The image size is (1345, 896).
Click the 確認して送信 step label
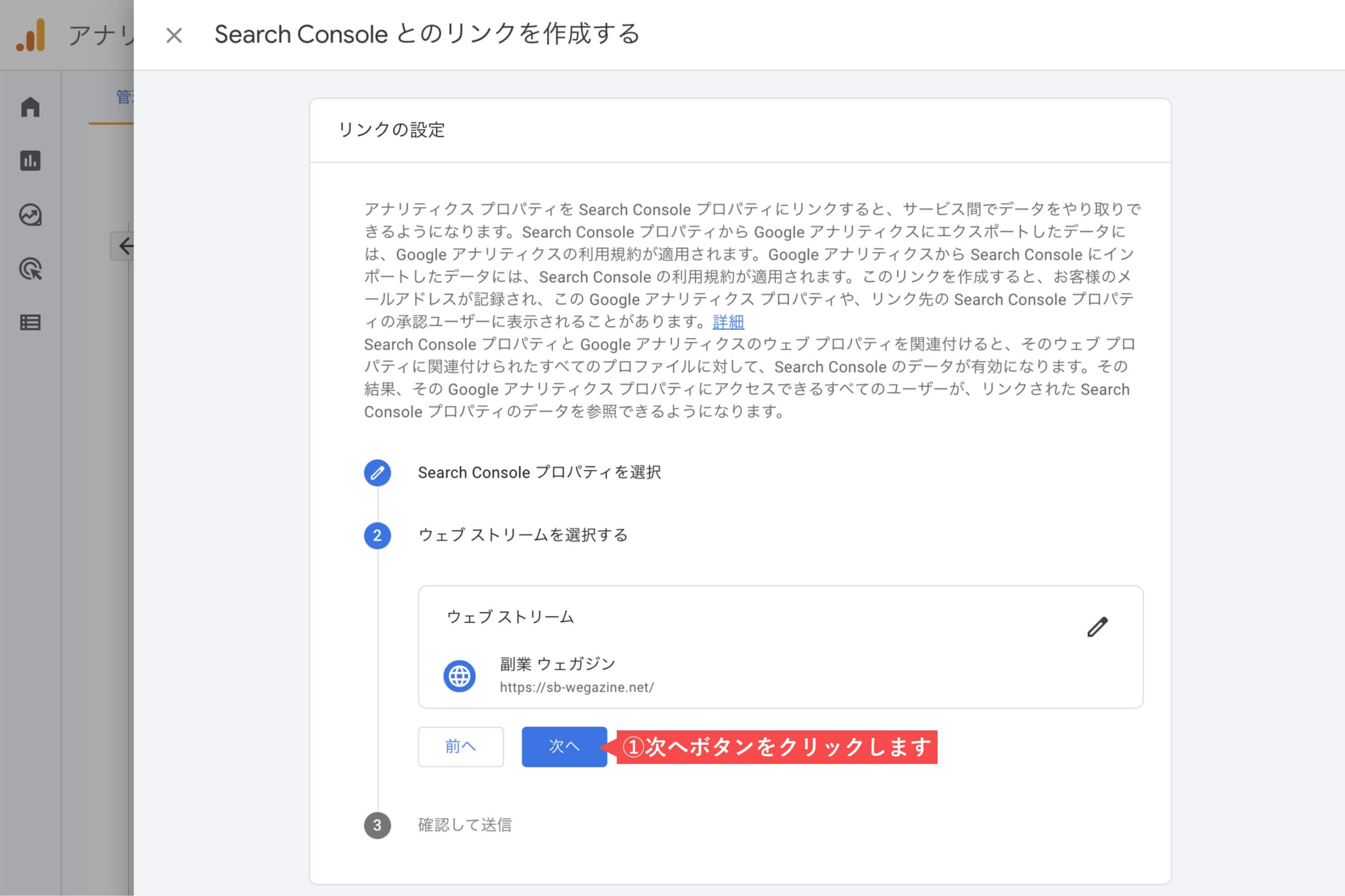[x=465, y=825]
